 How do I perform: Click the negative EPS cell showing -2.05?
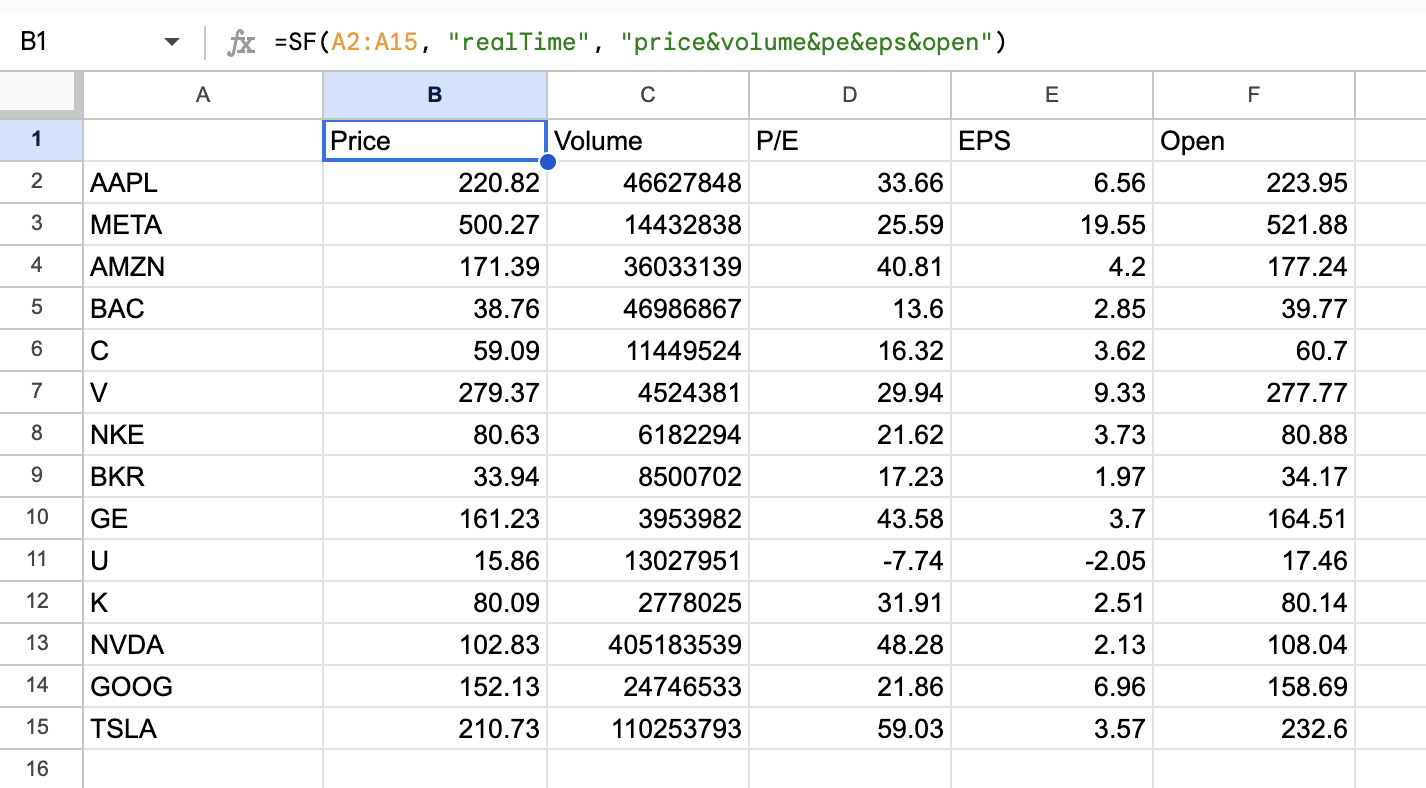[1051, 560]
